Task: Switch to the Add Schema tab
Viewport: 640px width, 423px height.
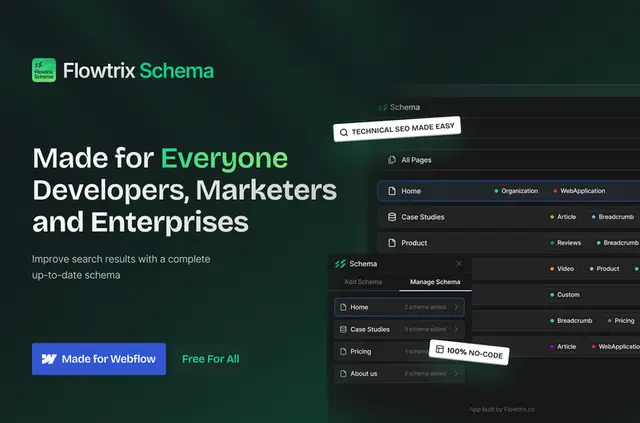Action: 363,282
